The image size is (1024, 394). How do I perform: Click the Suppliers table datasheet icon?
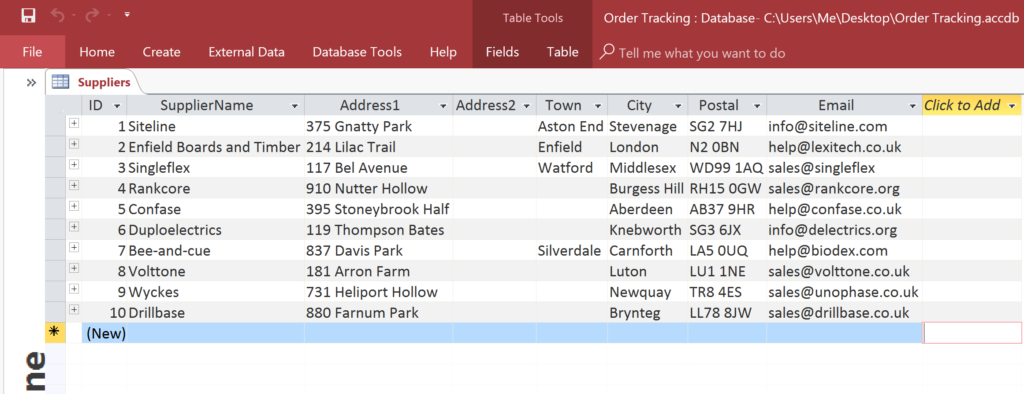[x=61, y=82]
